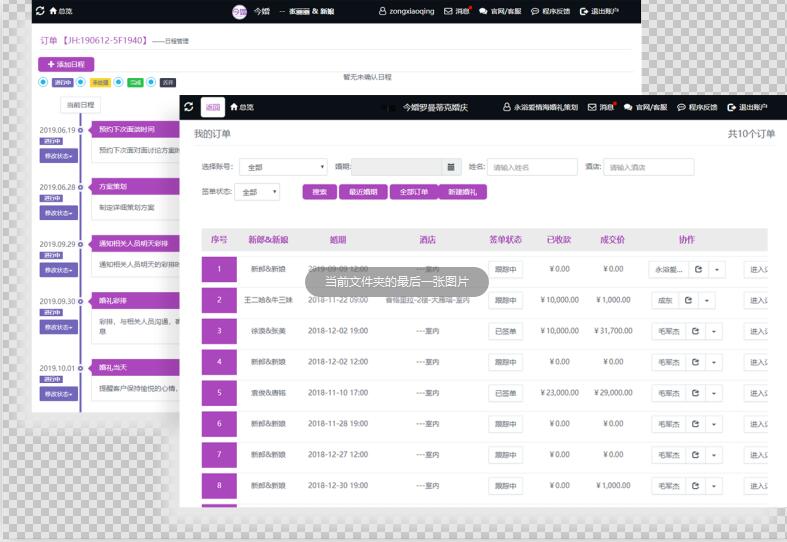The image size is (787, 542).
Task: Click the user account icon in 我的订单 window
Action: pyautogui.click(x=507, y=107)
